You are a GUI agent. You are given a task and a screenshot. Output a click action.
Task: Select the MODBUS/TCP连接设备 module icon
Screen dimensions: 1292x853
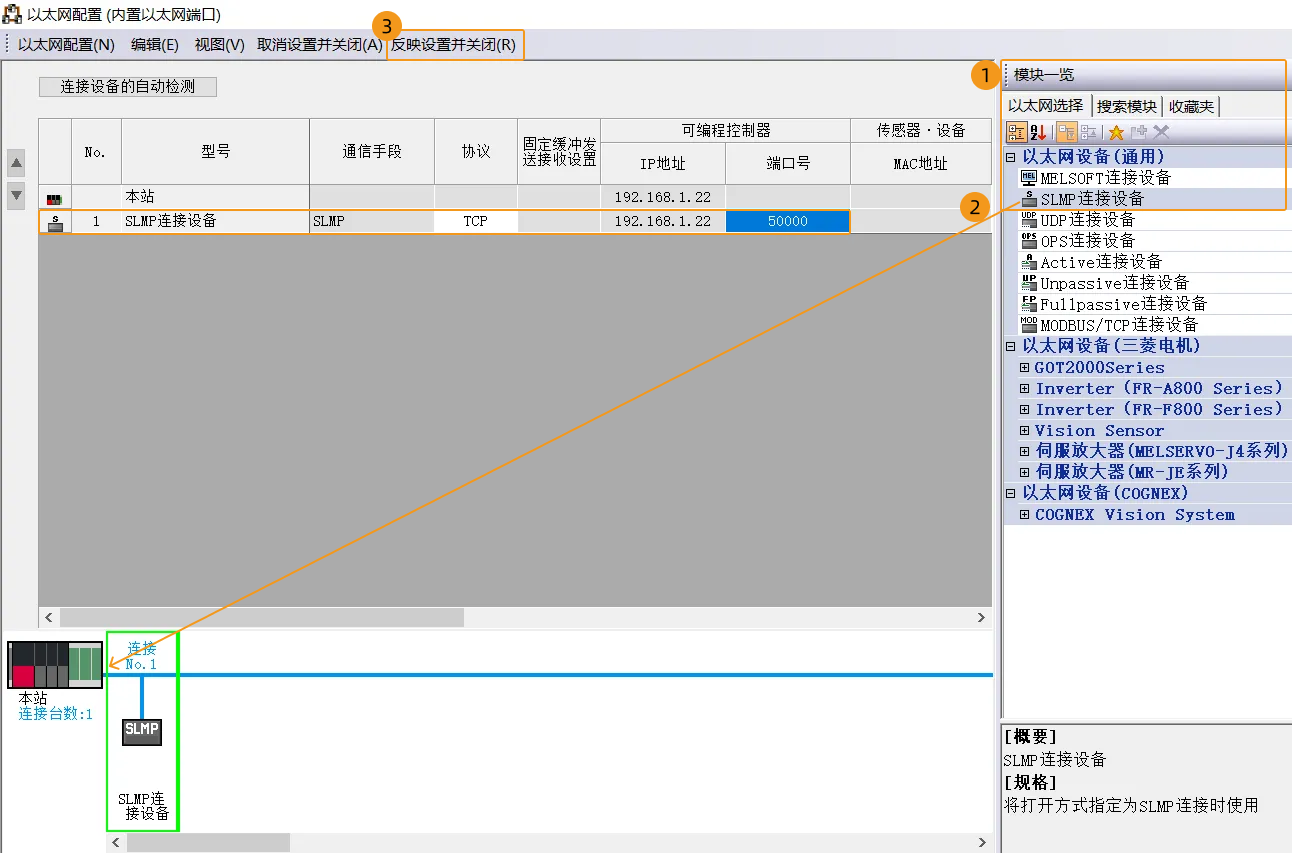pos(1029,325)
